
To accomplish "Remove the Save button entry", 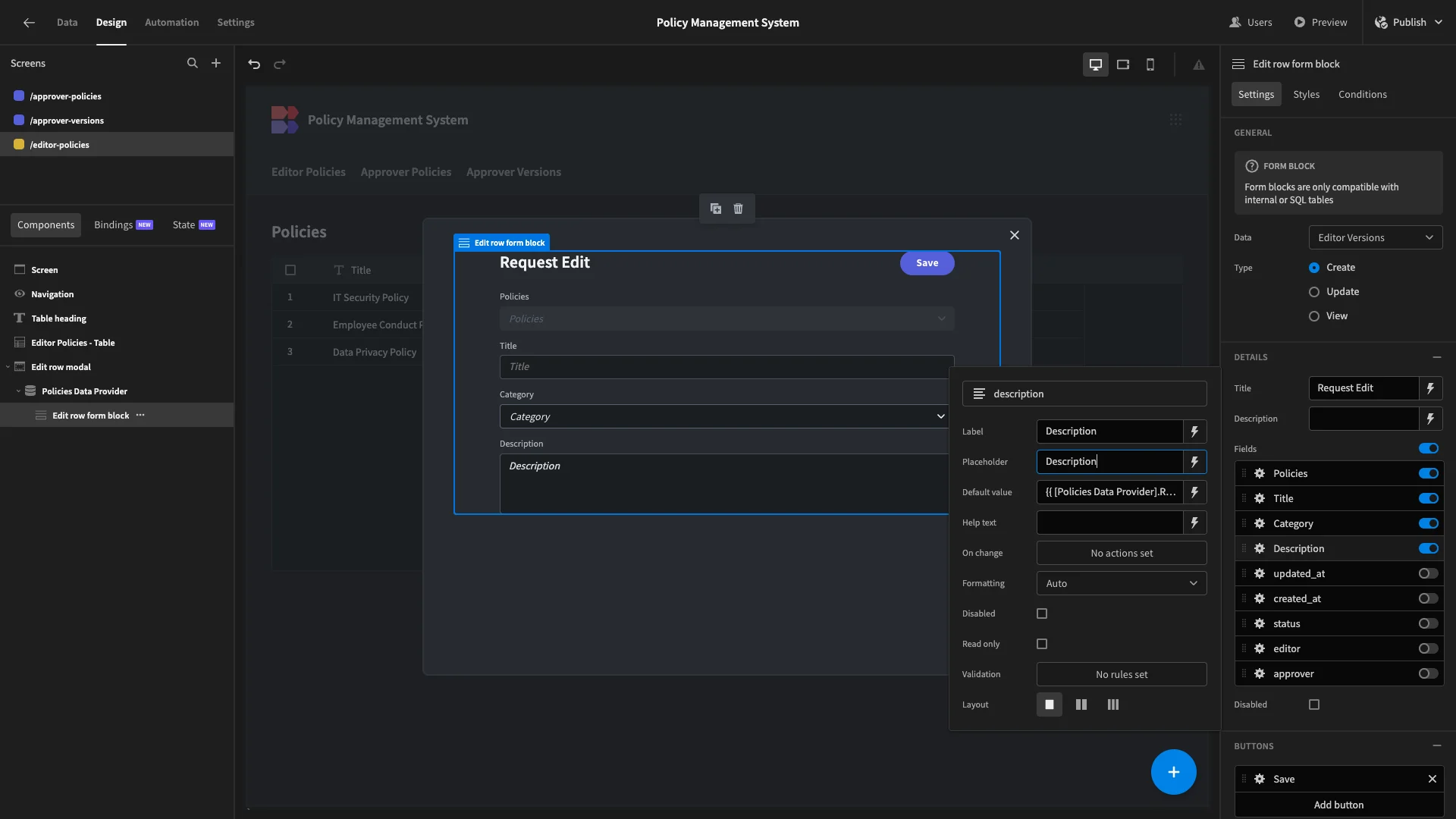I will click(x=1432, y=779).
